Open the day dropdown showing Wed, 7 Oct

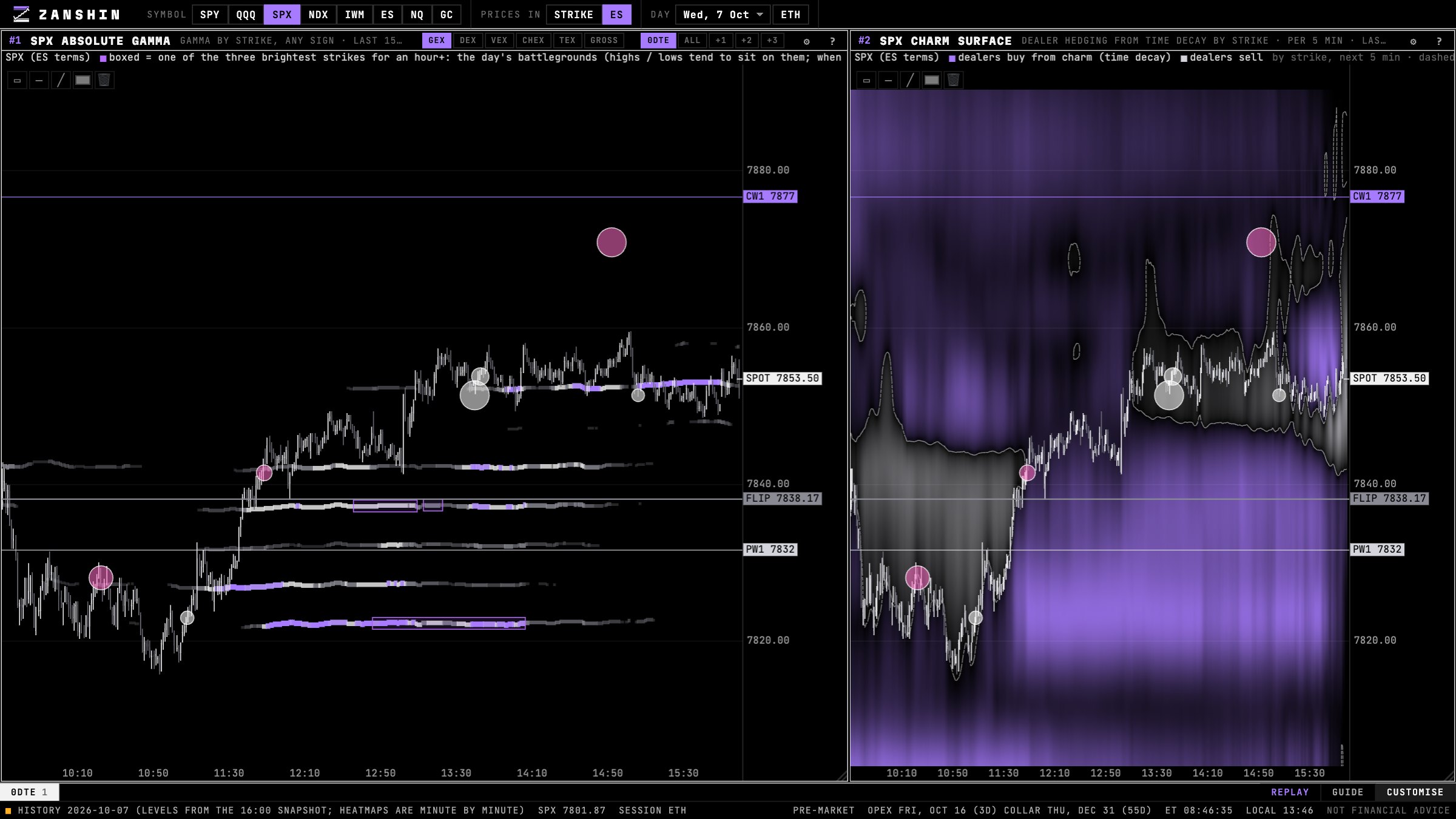pyautogui.click(x=723, y=15)
